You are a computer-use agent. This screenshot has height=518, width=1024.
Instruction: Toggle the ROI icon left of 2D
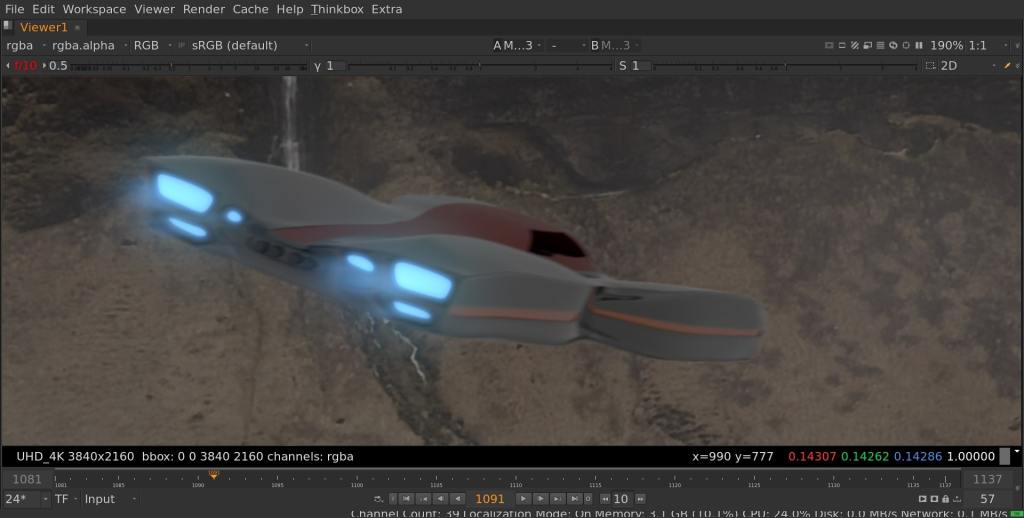(930, 65)
